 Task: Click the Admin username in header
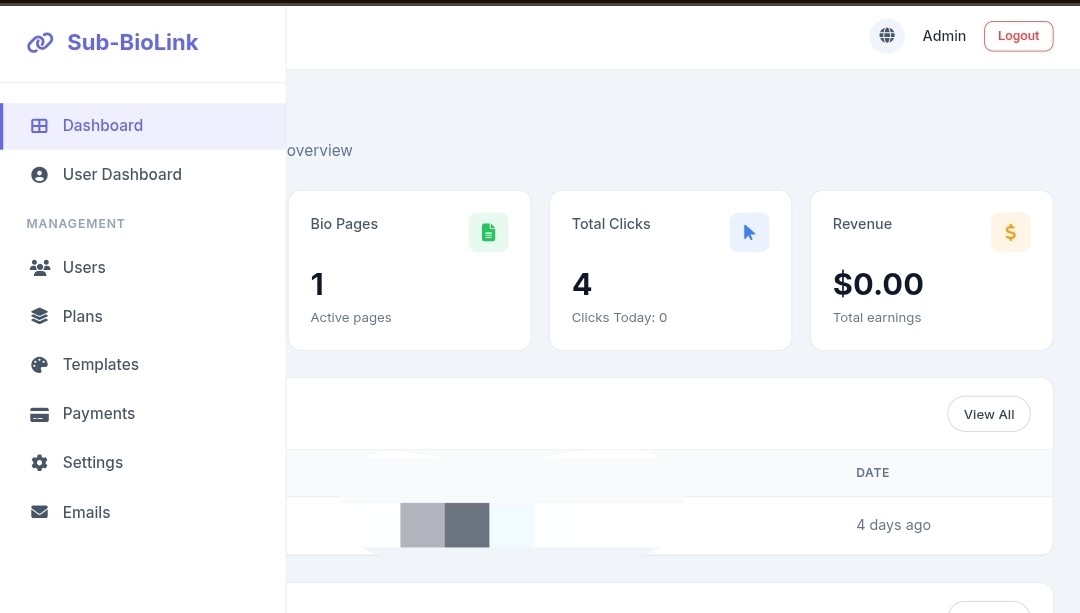944,36
